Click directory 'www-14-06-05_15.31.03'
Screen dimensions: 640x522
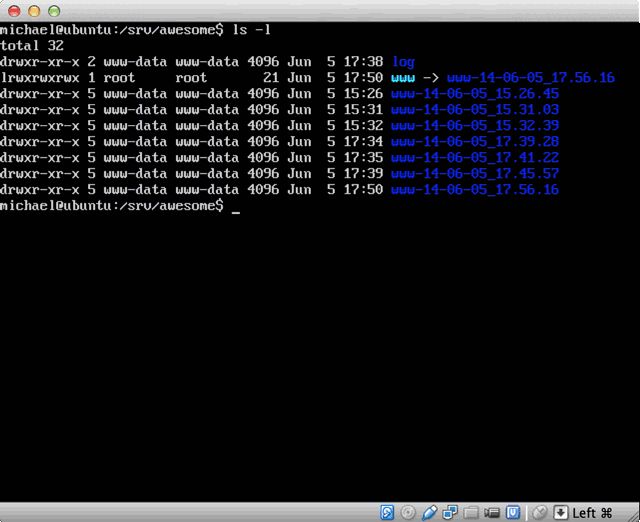pyautogui.click(x=475, y=110)
